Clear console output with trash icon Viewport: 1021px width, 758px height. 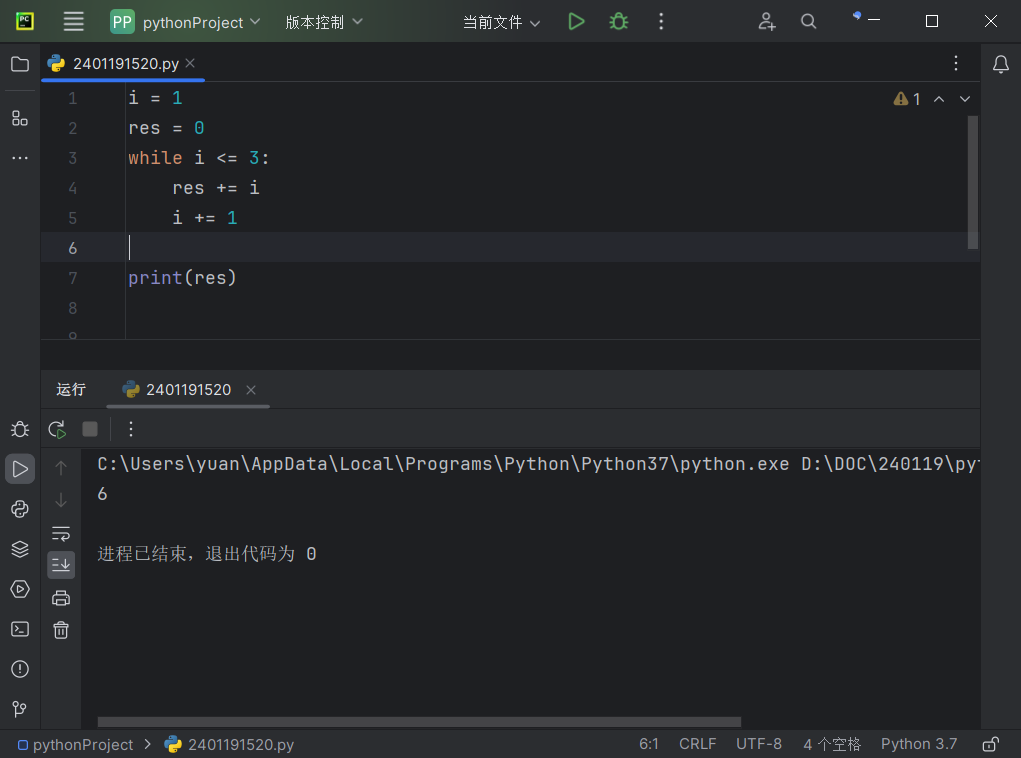pos(61,630)
